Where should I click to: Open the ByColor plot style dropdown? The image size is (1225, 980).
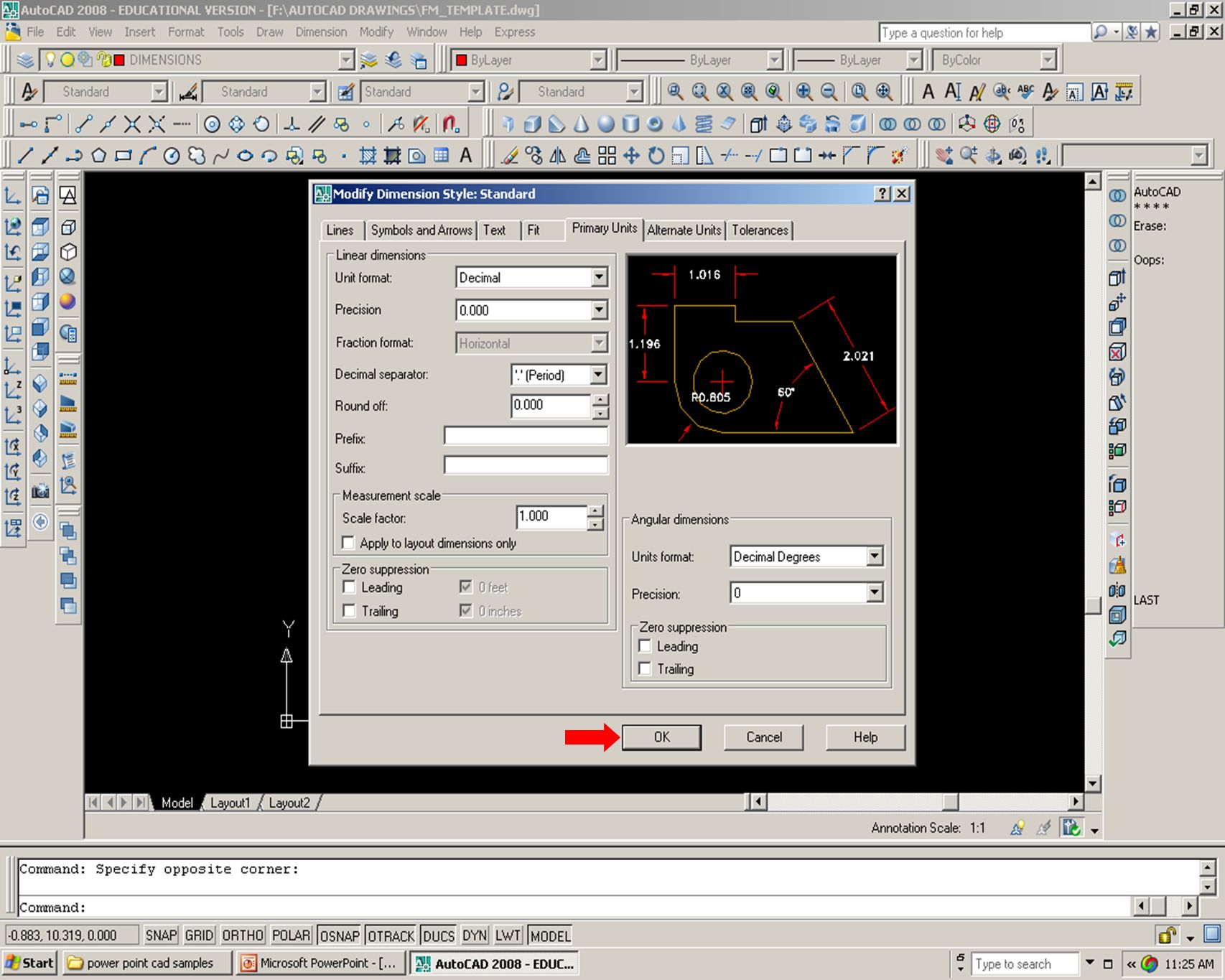point(1048,60)
